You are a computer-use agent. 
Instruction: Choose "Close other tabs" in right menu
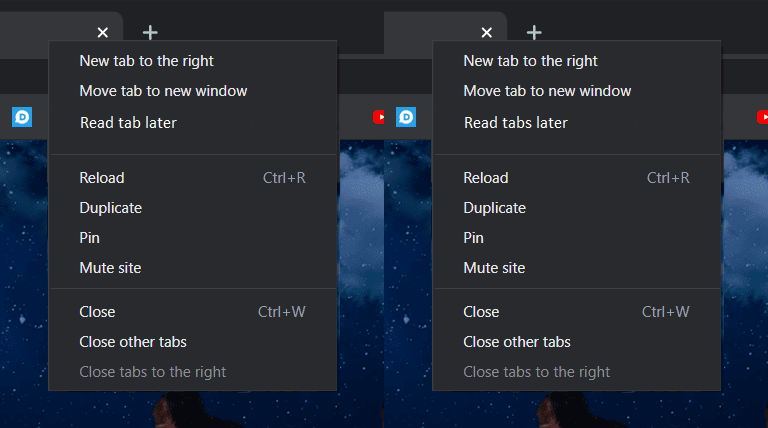(577, 342)
